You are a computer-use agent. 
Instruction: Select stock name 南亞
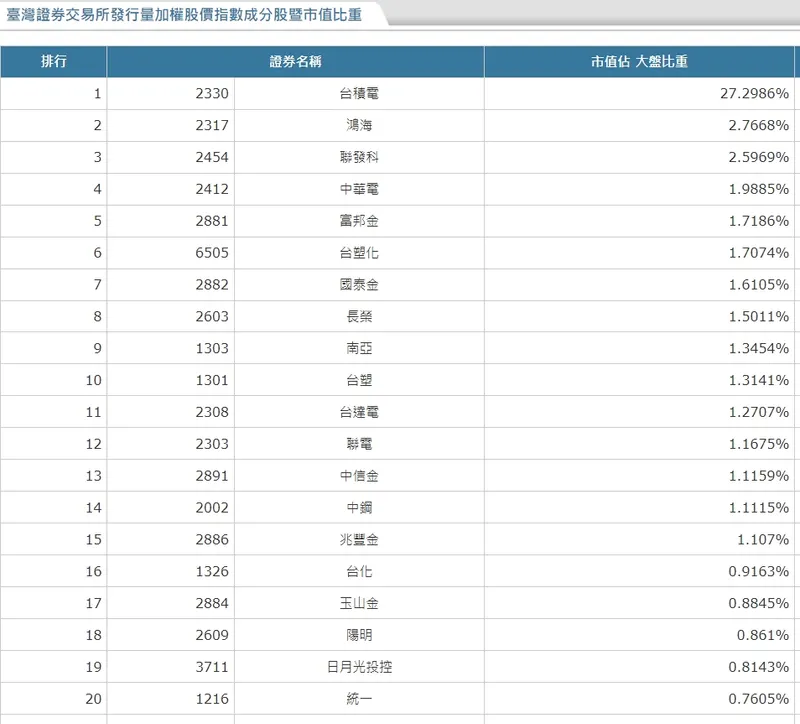(359, 348)
